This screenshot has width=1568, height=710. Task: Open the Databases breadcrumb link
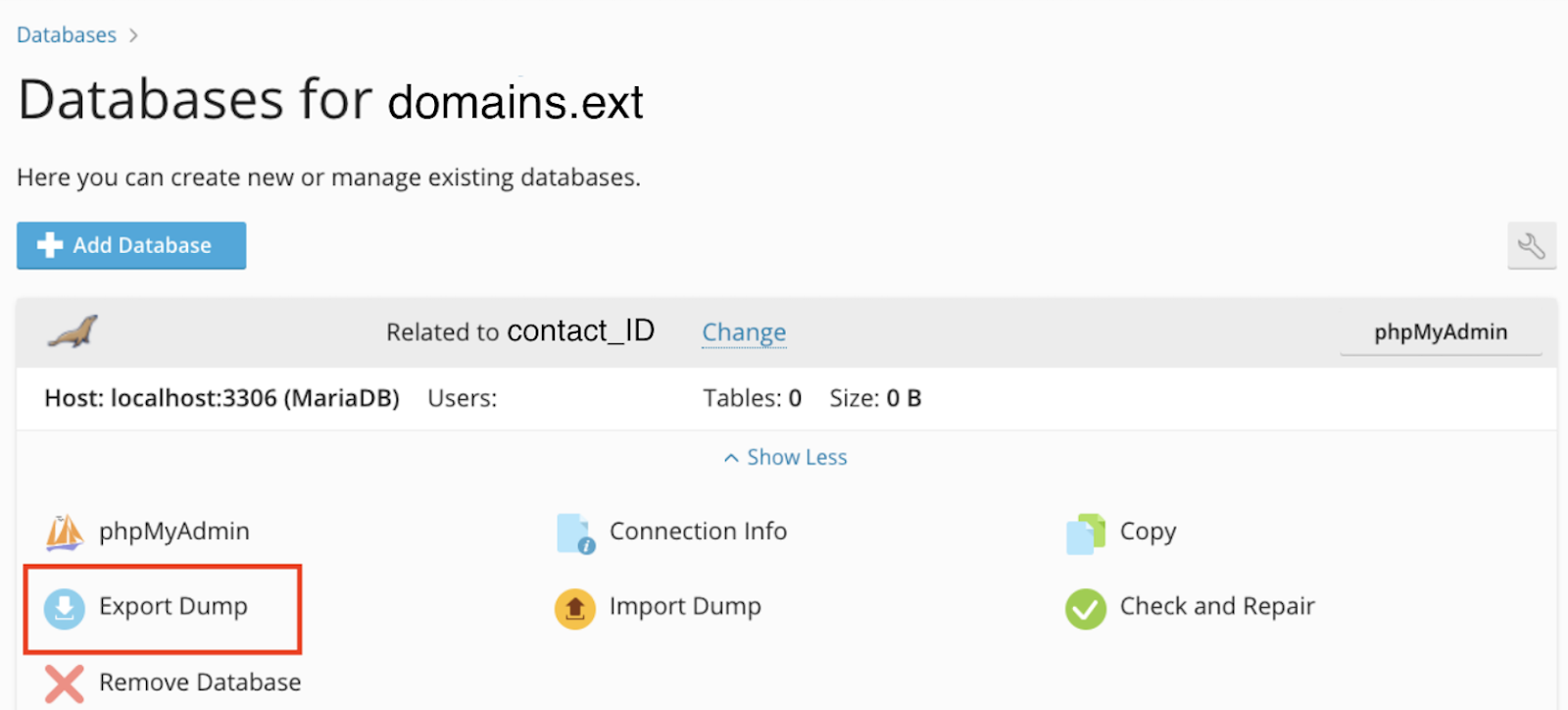[x=65, y=34]
